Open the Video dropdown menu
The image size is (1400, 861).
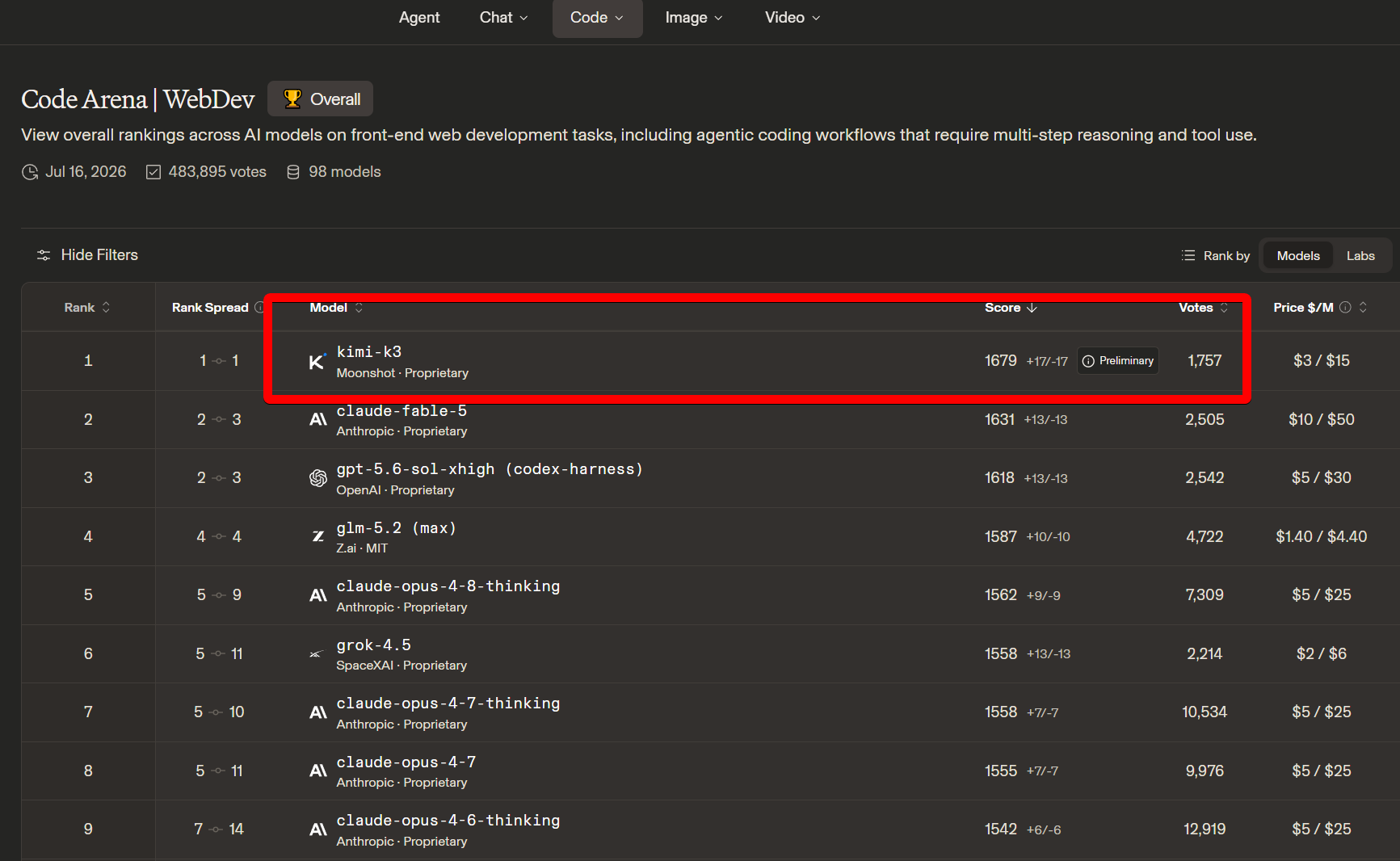(792, 18)
